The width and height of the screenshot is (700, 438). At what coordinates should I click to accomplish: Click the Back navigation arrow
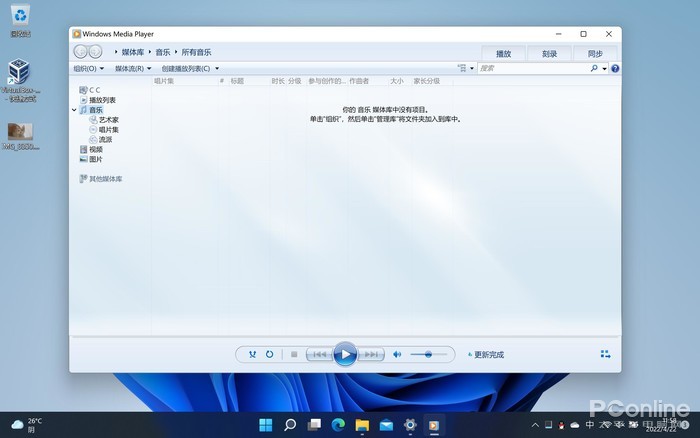[81, 52]
